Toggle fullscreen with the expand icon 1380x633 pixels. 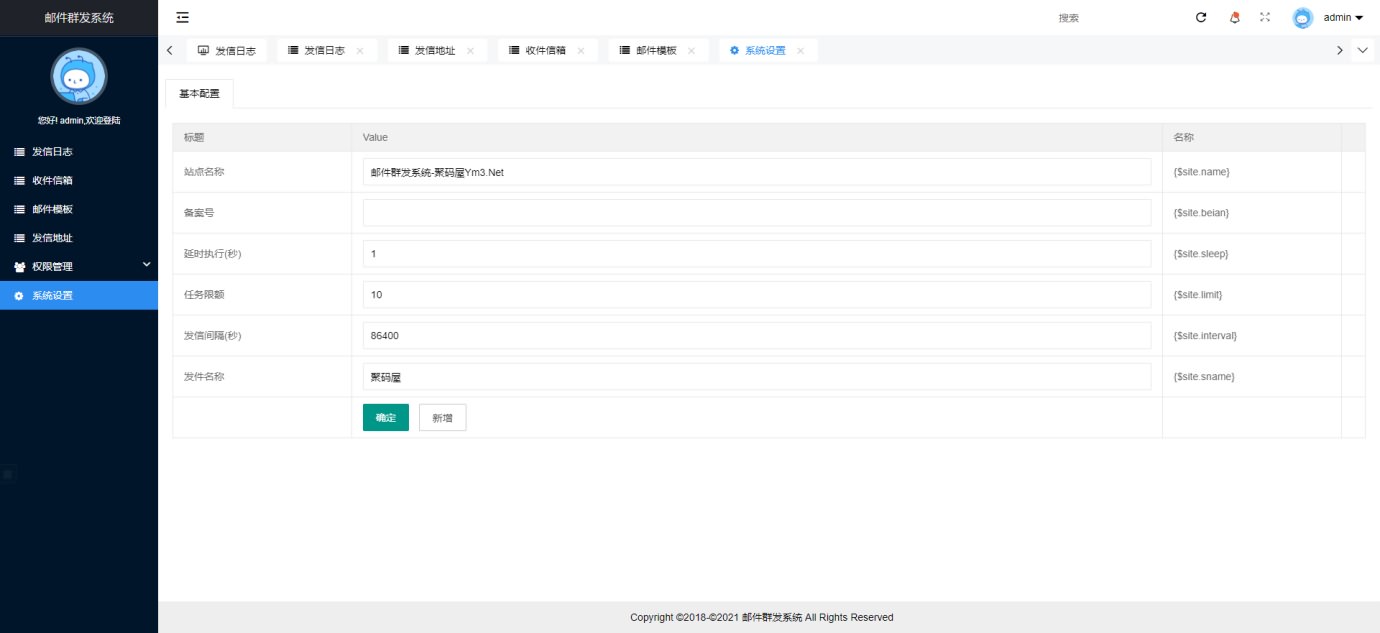click(1265, 17)
